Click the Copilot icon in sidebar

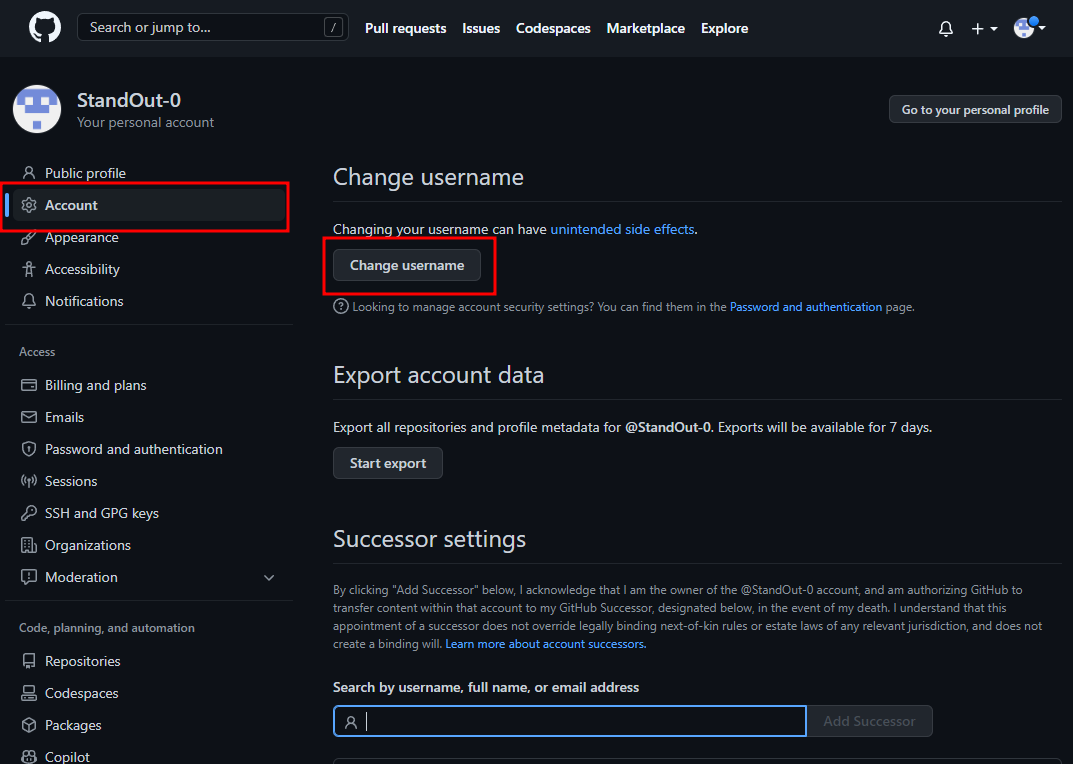click(29, 756)
